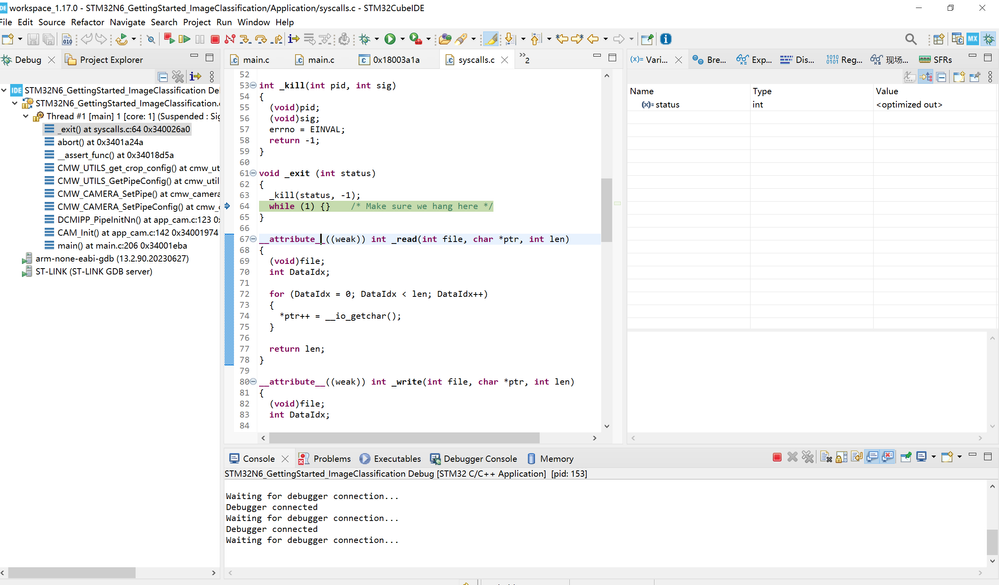Image resolution: width=999 pixels, height=585 pixels.
Task: Select the status variable row
Action: coord(667,104)
